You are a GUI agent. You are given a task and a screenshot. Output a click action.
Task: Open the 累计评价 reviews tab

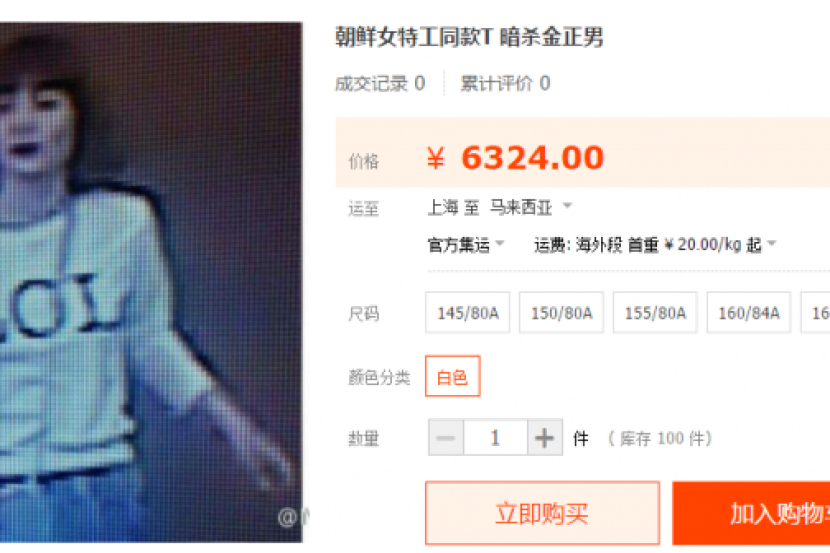click(x=505, y=83)
